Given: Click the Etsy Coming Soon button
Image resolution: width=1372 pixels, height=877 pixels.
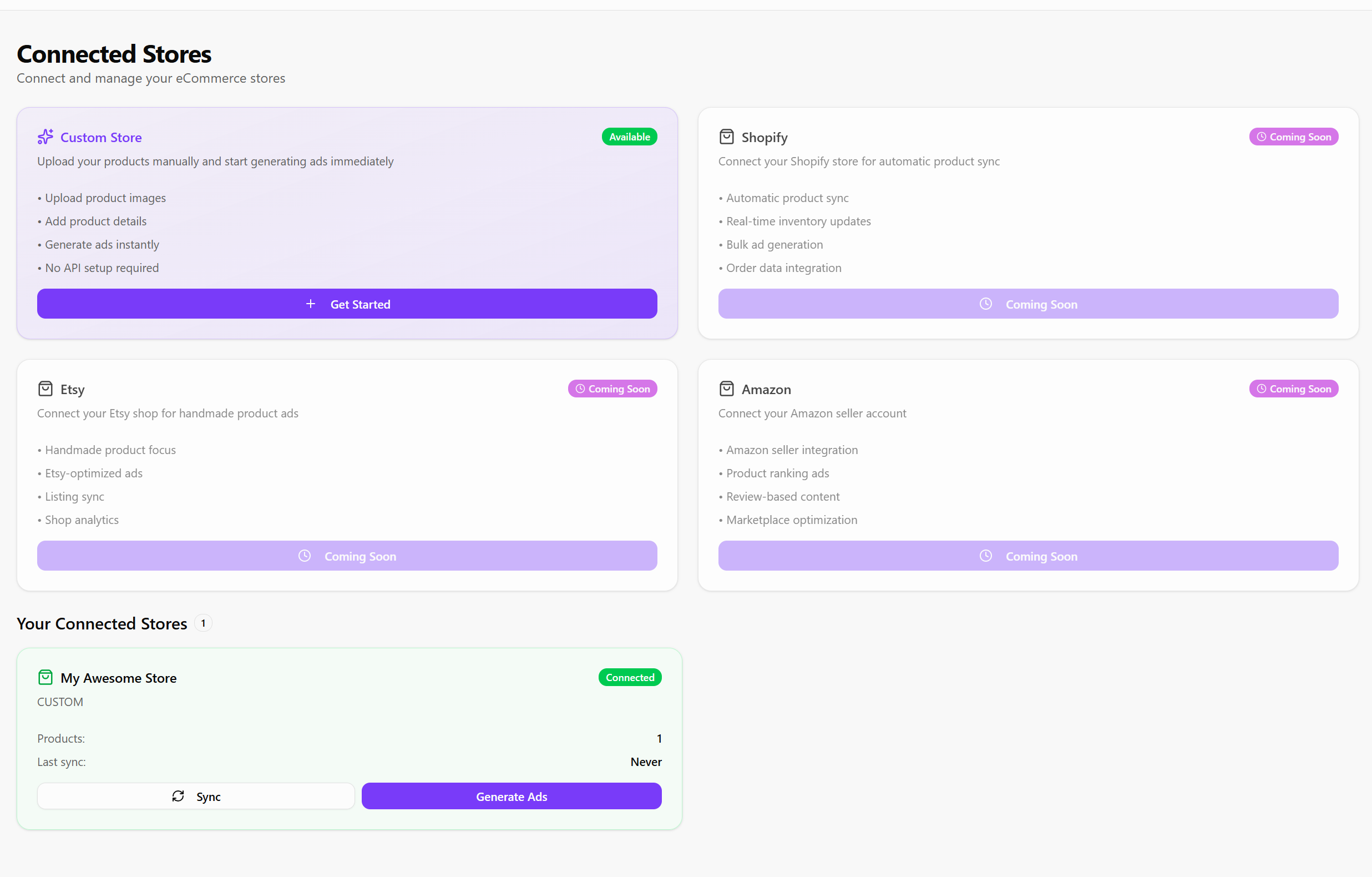Looking at the screenshot, I should click(347, 556).
